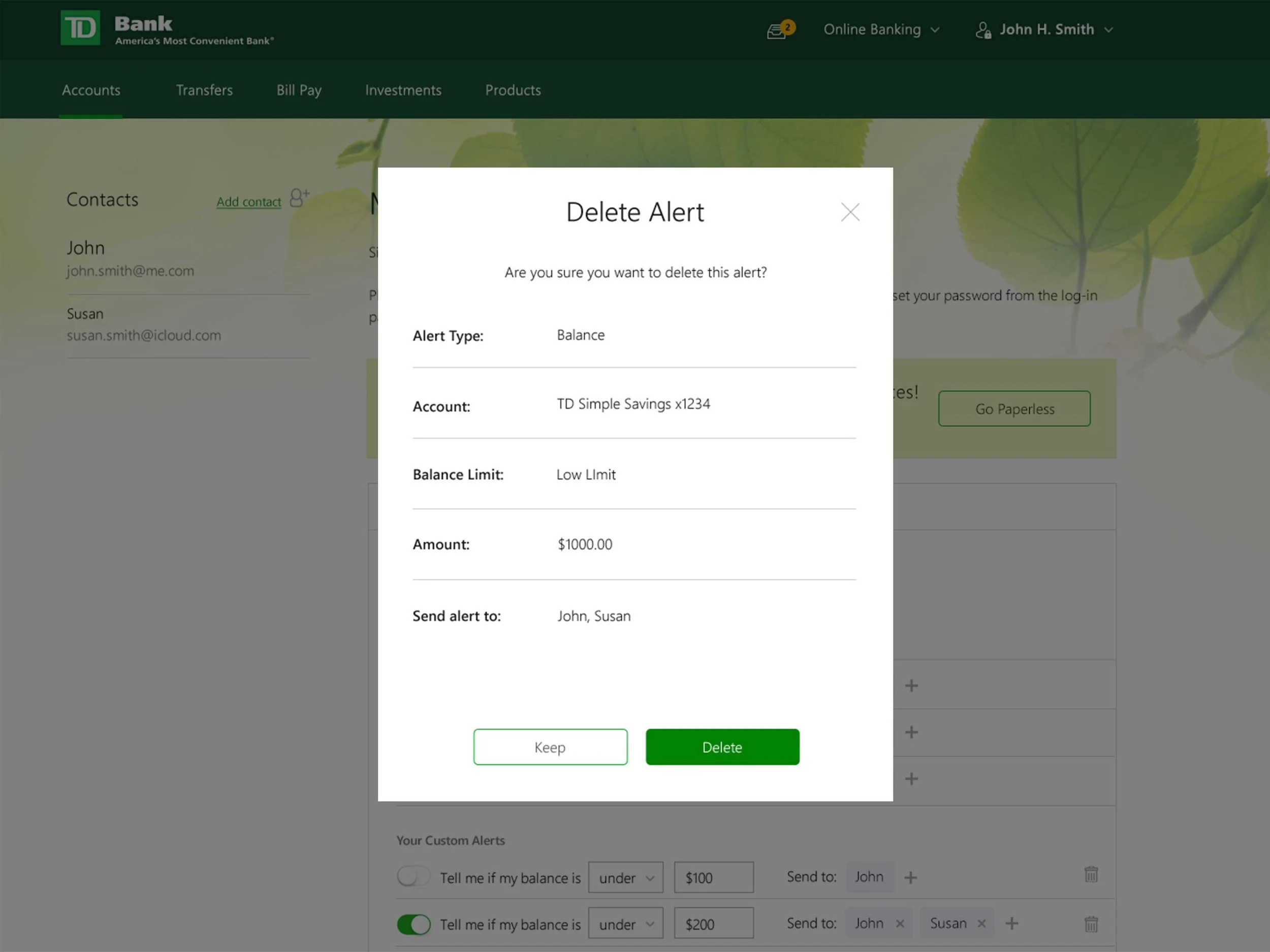Click the 'Your Custom Alerts' heading
The width and height of the screenshot is (1270, 952).
tap(451, 841)
